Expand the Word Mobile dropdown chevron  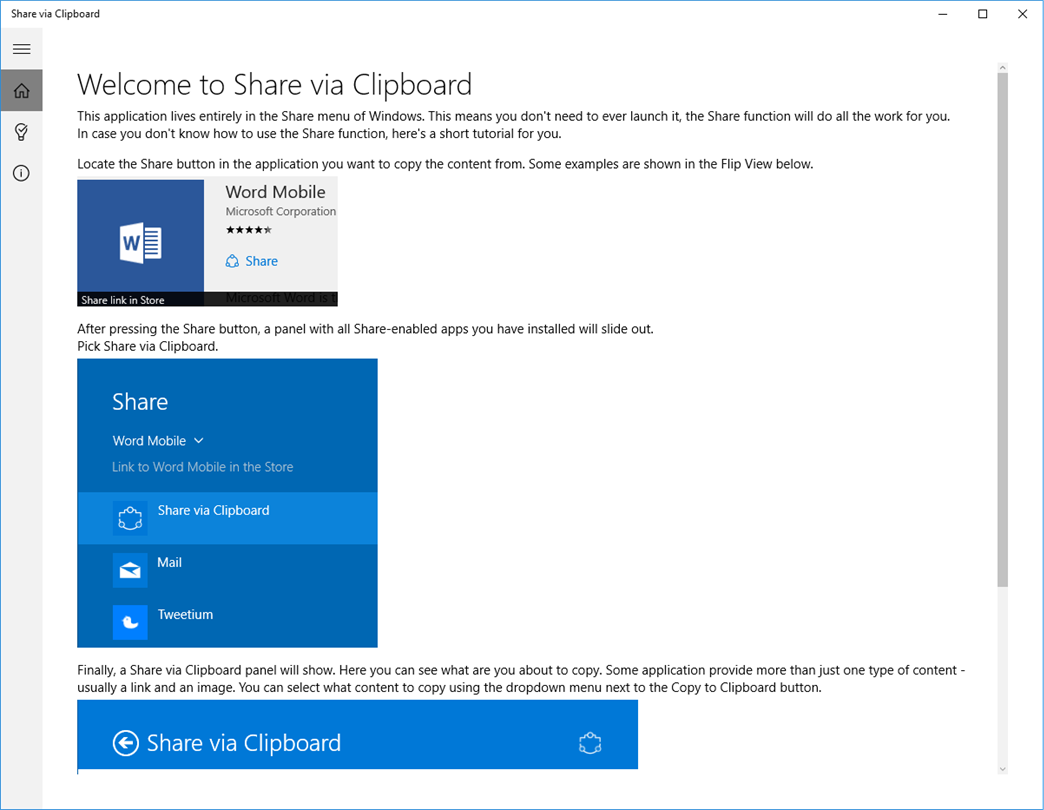pyautogui.click(x=198, y=441)
